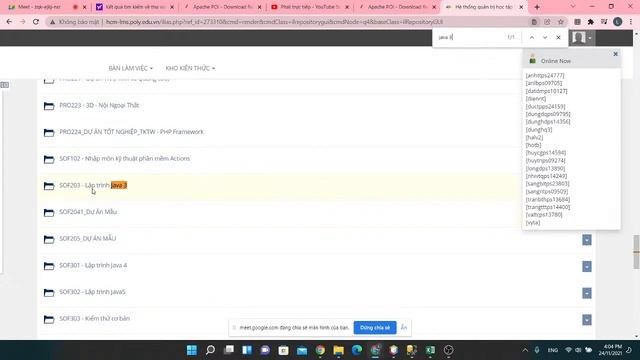The height and width of the screenshot is (360, 640).
Task: Click the ENG language indicator
Action: (553, 350)
